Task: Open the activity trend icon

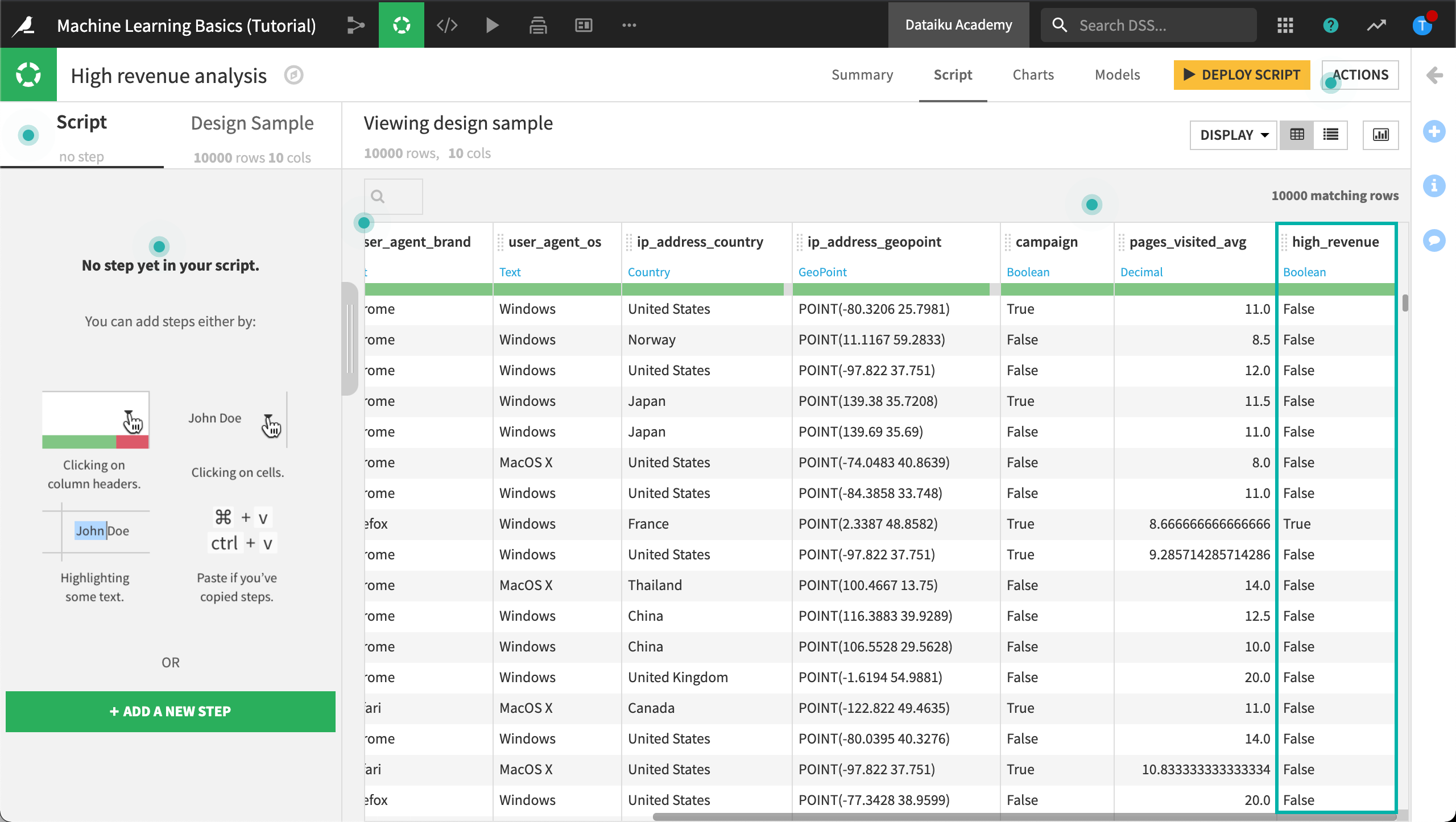Action: tap(1376, 25)
